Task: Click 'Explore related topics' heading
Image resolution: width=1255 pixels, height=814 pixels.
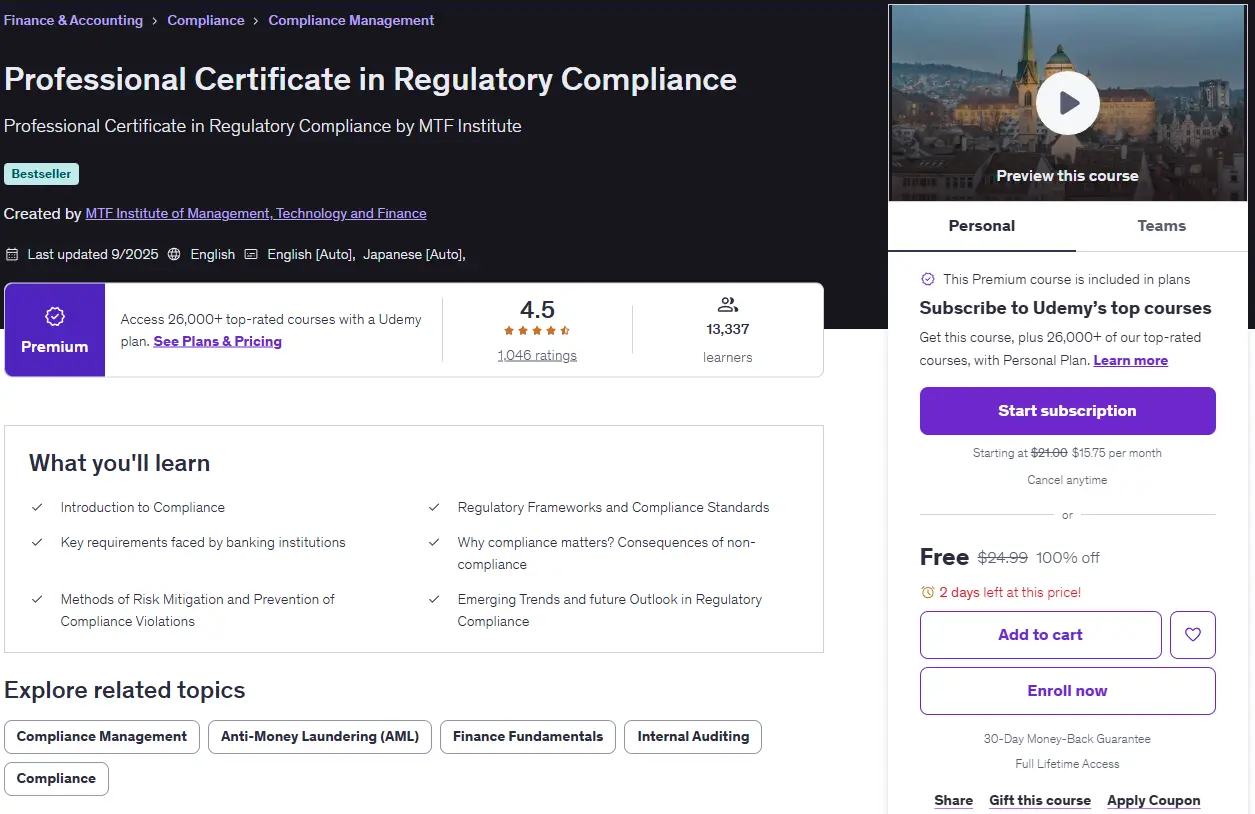Action: click(x=124, y=690)
